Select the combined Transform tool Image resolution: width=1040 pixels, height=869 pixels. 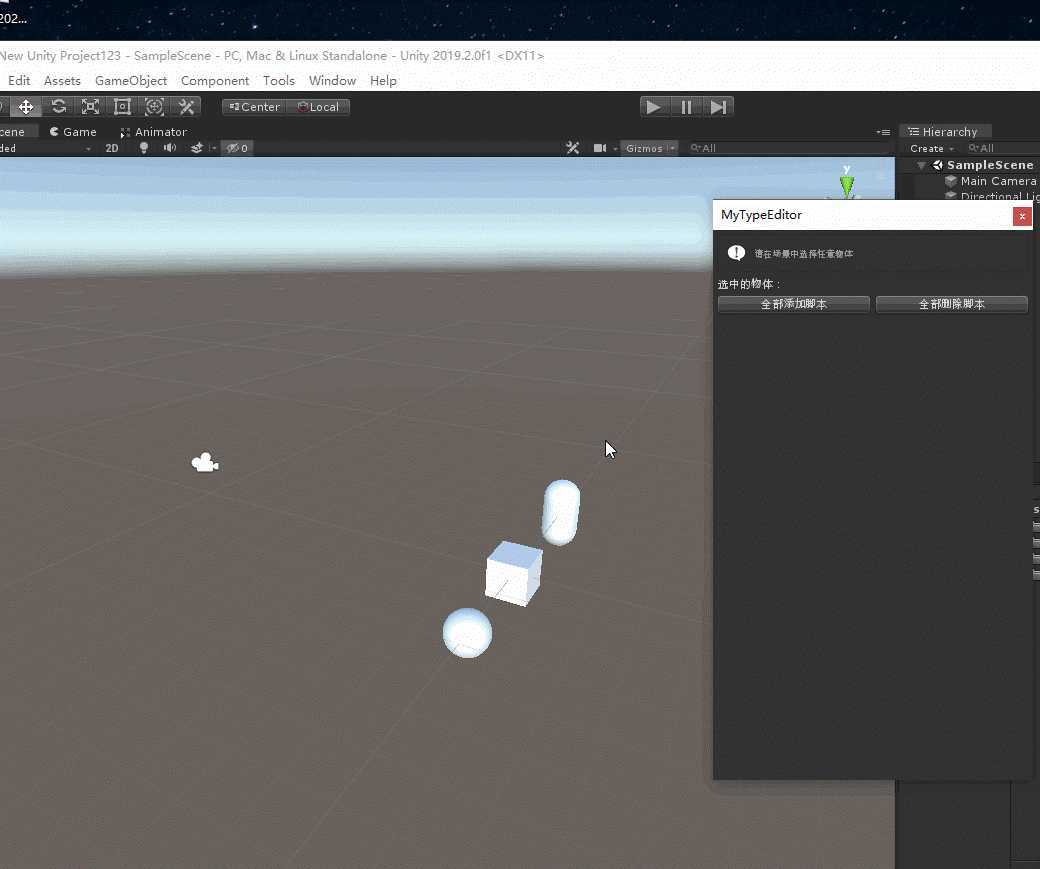click(x=154, y=107)
